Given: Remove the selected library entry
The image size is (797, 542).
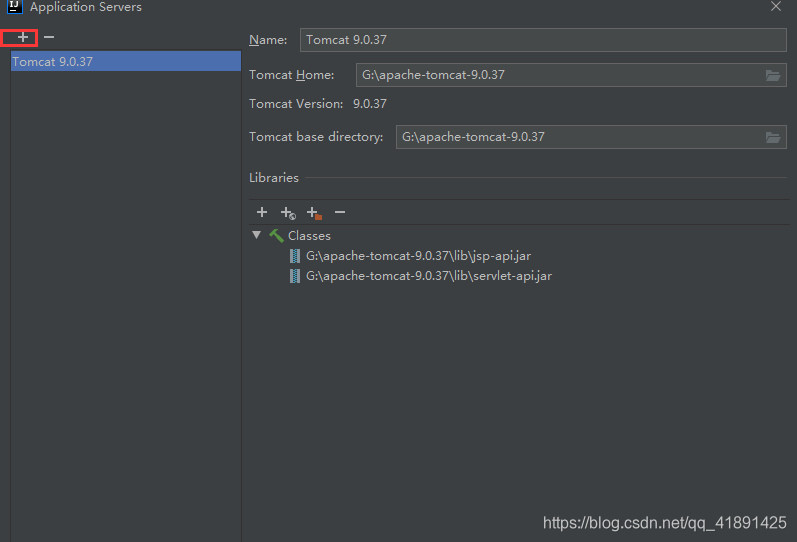Looking at the screenshot, I should coord(340,212).
